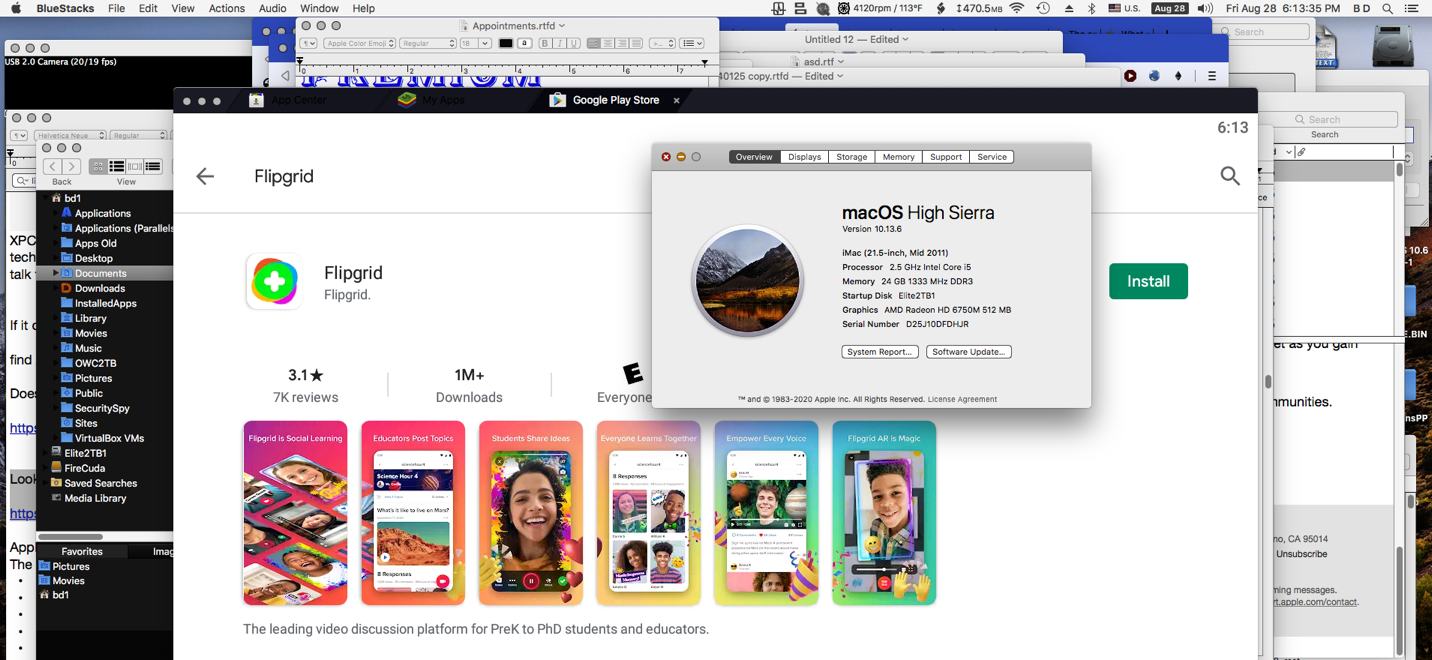Open Appointments.rtfd title dropdown chevron
Image resolution: width=1432 pixels, height=660 pixels.
pyautogui.click(x=562, y=26)
